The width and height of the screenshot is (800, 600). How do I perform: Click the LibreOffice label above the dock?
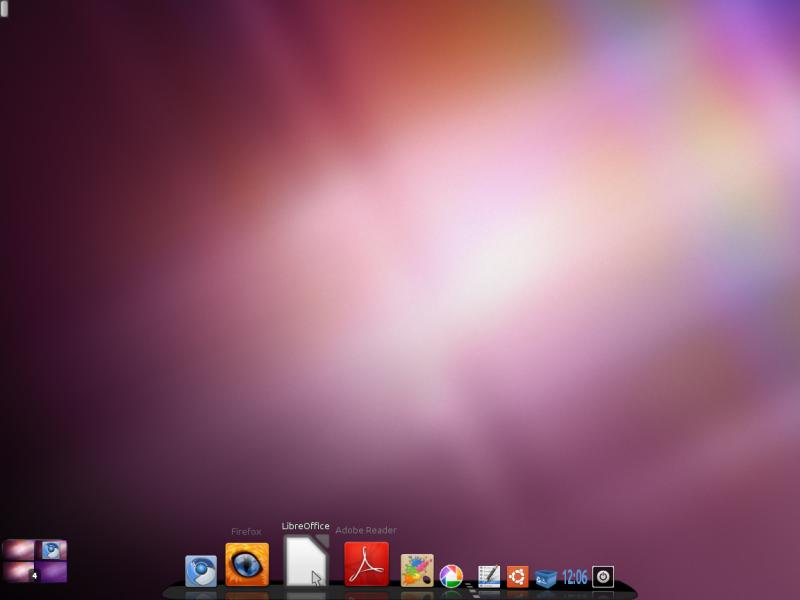pyautogui.click(x=305, y=526)
